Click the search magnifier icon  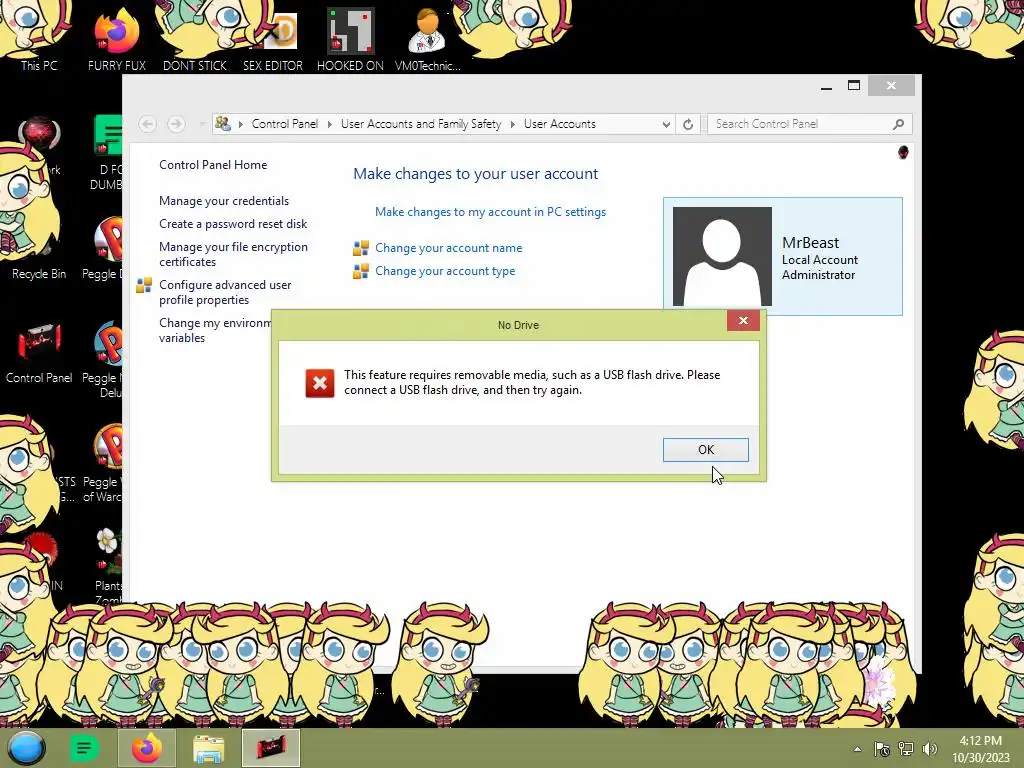(899, 124)
